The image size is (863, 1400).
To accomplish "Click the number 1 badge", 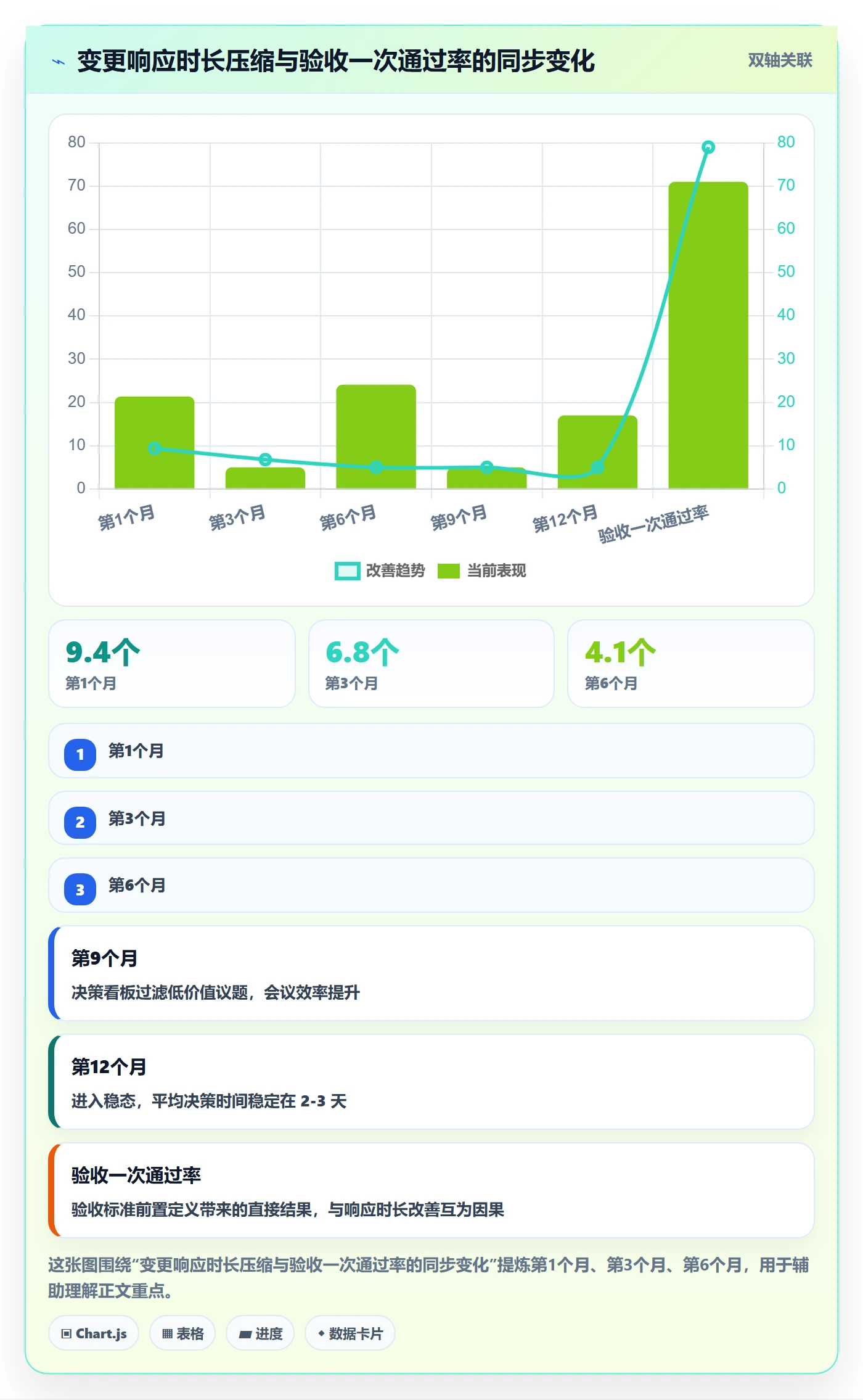I will click(80, 755).
